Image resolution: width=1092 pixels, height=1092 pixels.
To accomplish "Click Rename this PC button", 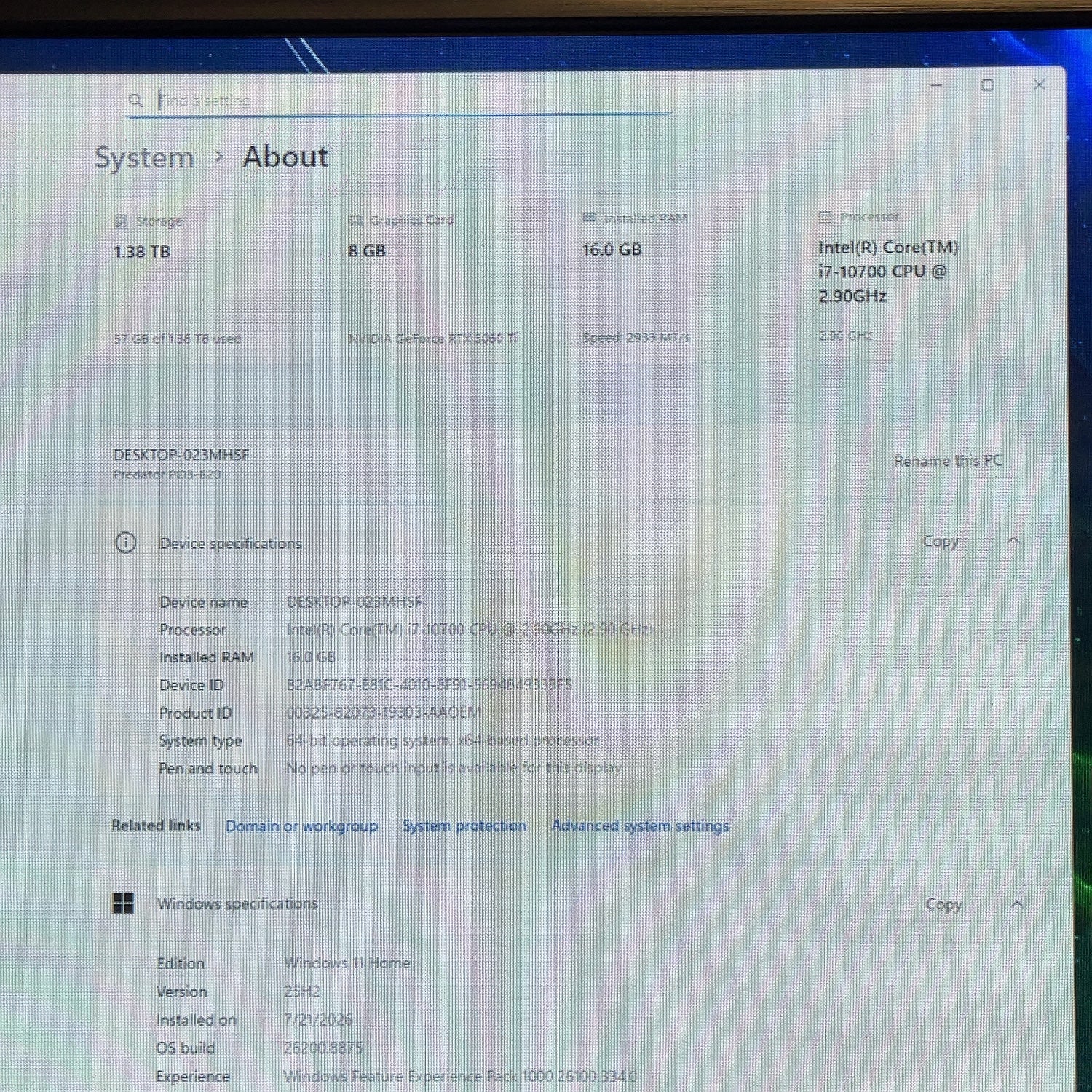I will [948, 461].
